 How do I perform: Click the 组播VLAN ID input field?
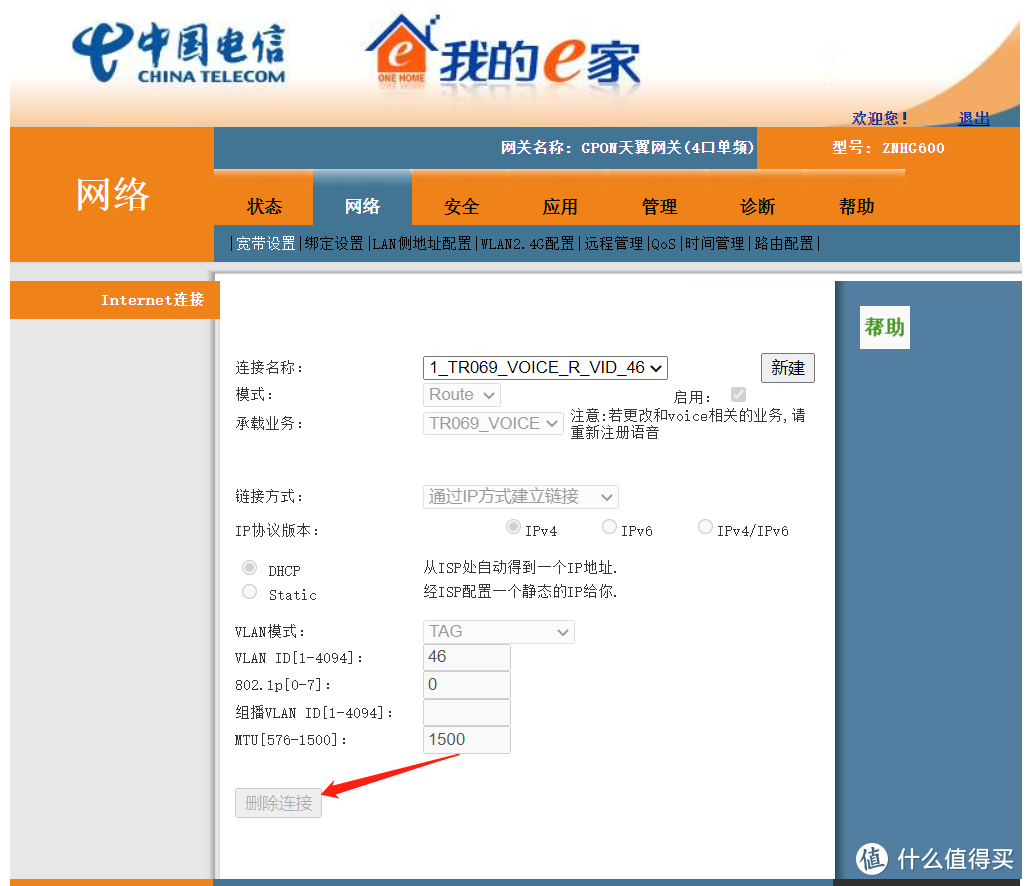(x=467, y=713)
